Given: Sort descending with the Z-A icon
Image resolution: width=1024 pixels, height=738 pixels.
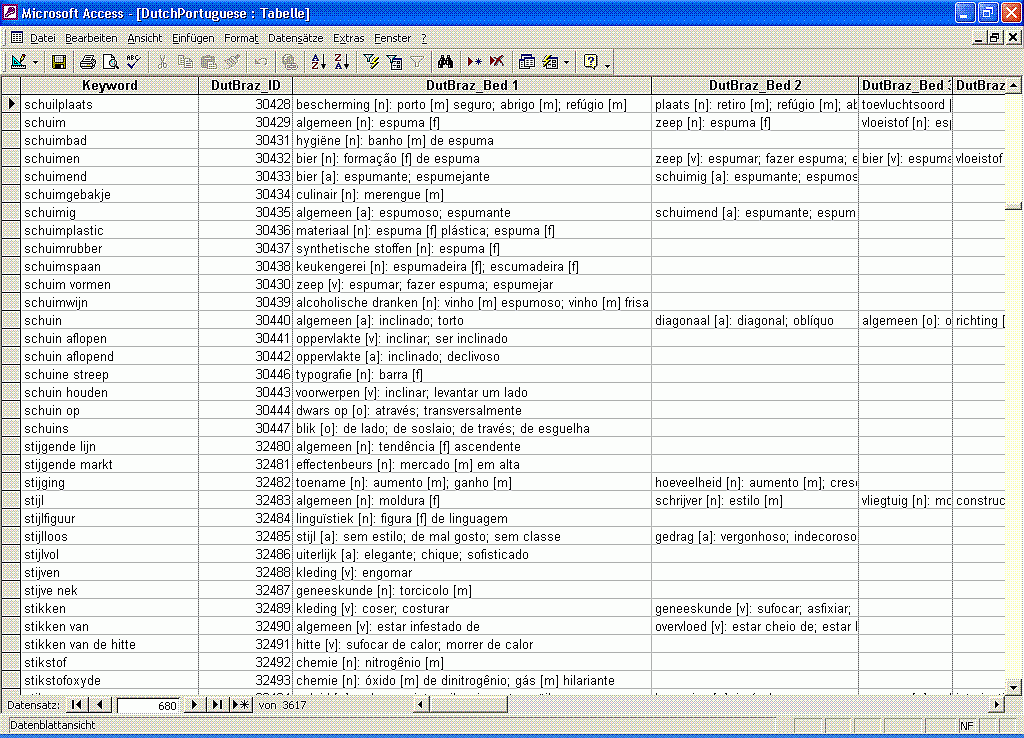Looking at the screenshot, I should (x=342, y=62).
